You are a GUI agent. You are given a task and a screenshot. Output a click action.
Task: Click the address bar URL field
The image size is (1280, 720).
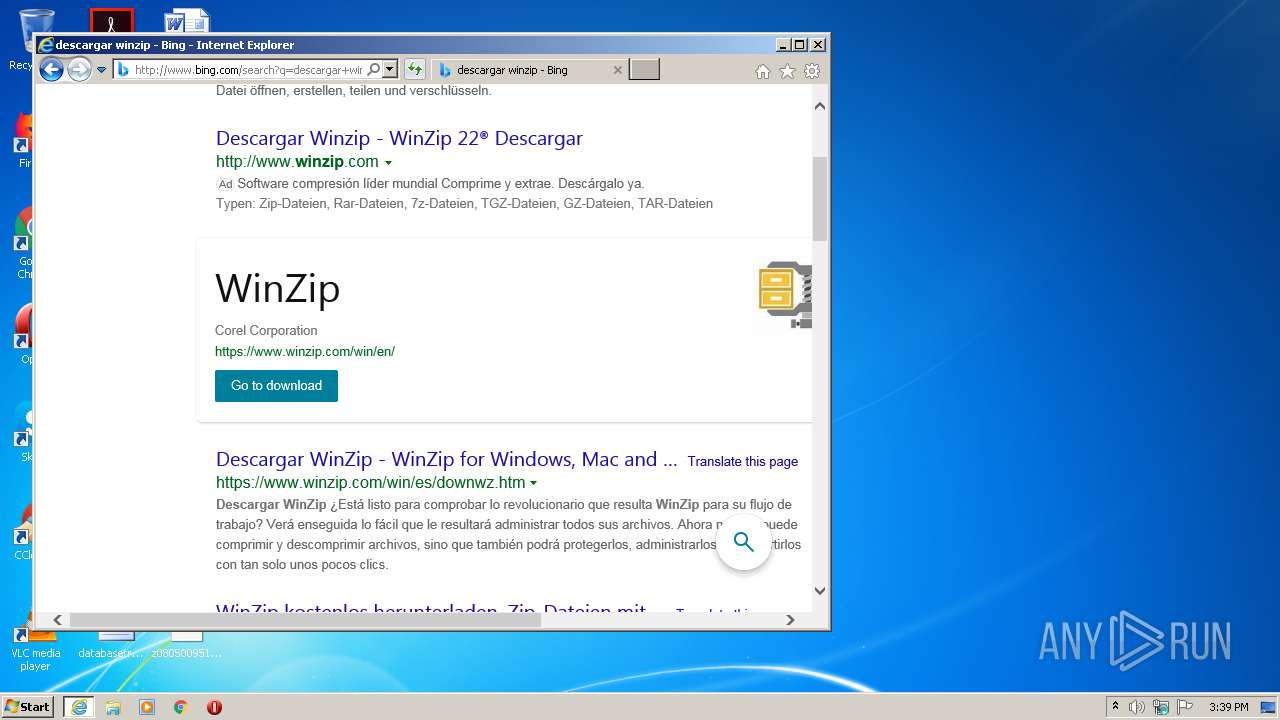tap(247, 70)
